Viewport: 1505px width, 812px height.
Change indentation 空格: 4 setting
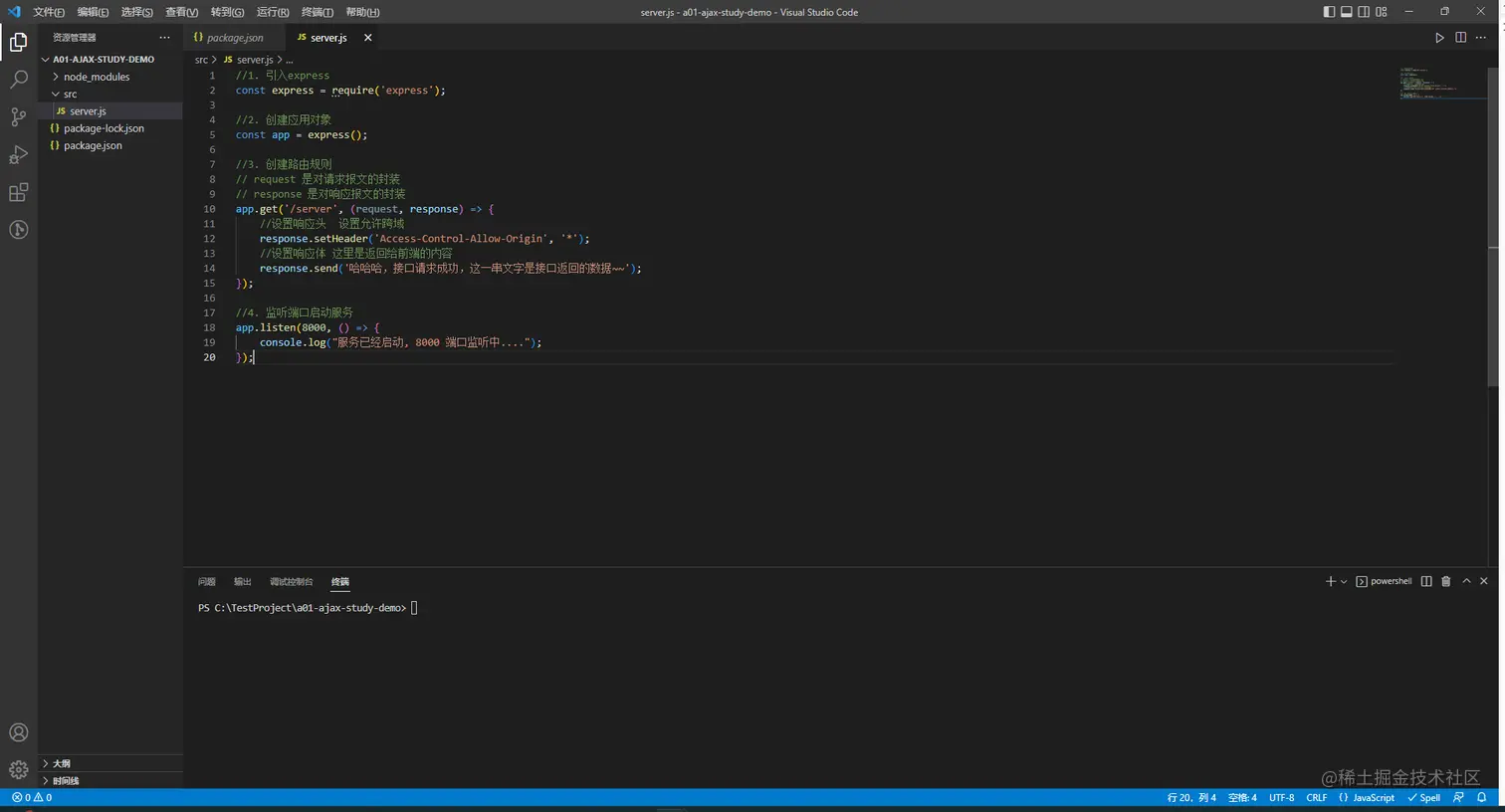[1242, 798]
